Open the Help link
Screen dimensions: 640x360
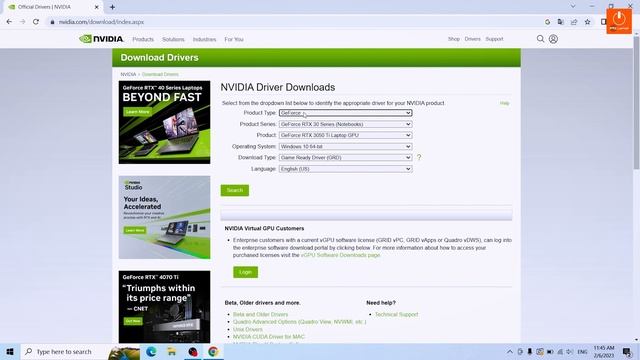[x=504, y=103]
